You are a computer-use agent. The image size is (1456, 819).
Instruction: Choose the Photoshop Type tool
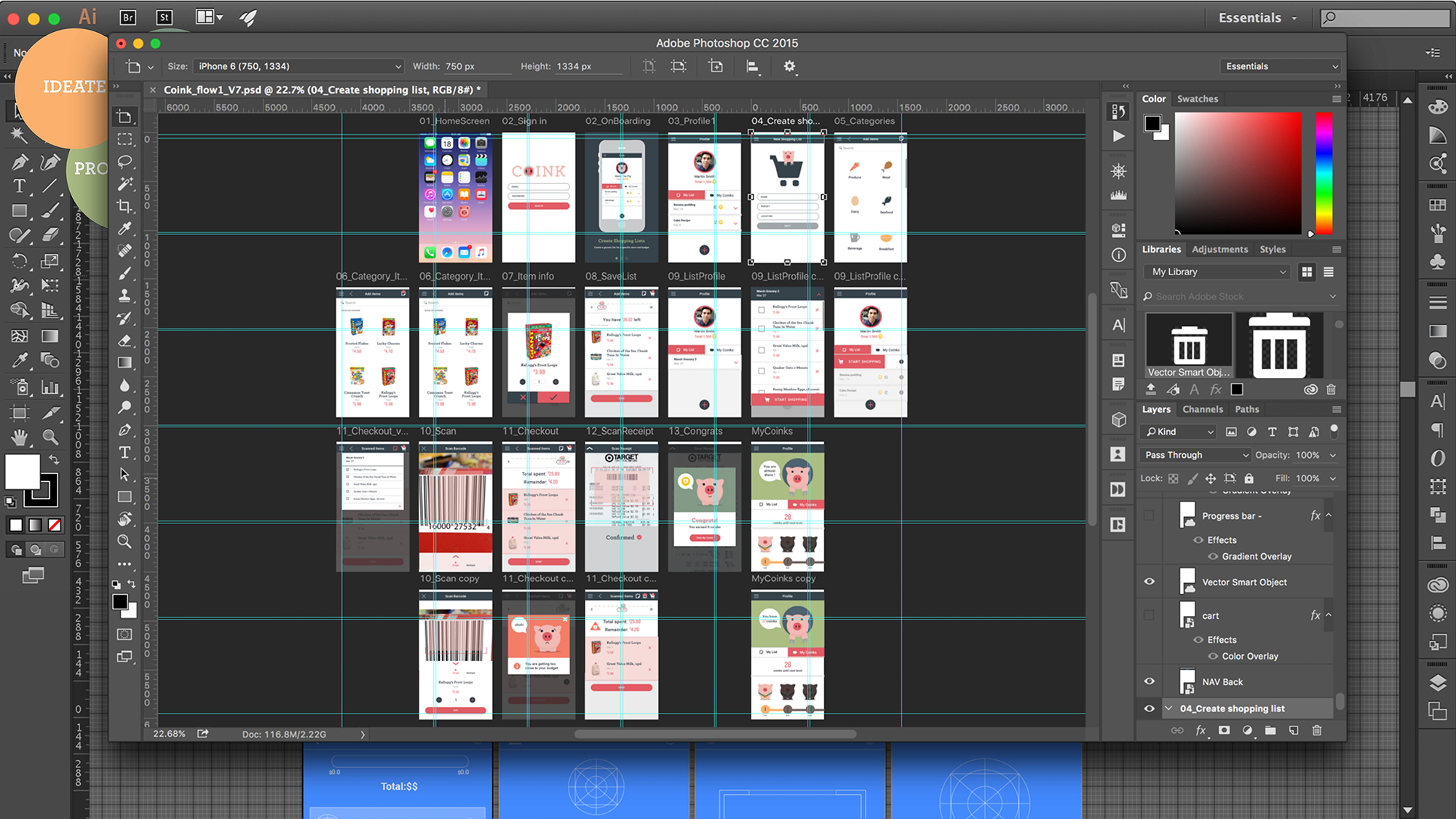[x=125, y=452]
